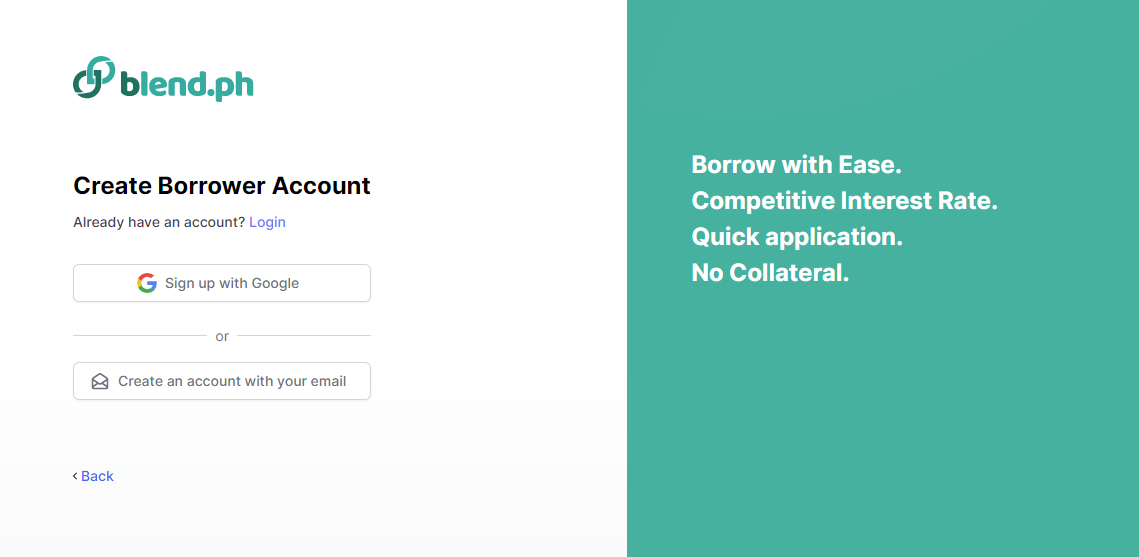The height and width of the screenshot is (557, 1139).
Task: Click the 'or' divider label
Action: pyautogui.click(x=222, y=336)
